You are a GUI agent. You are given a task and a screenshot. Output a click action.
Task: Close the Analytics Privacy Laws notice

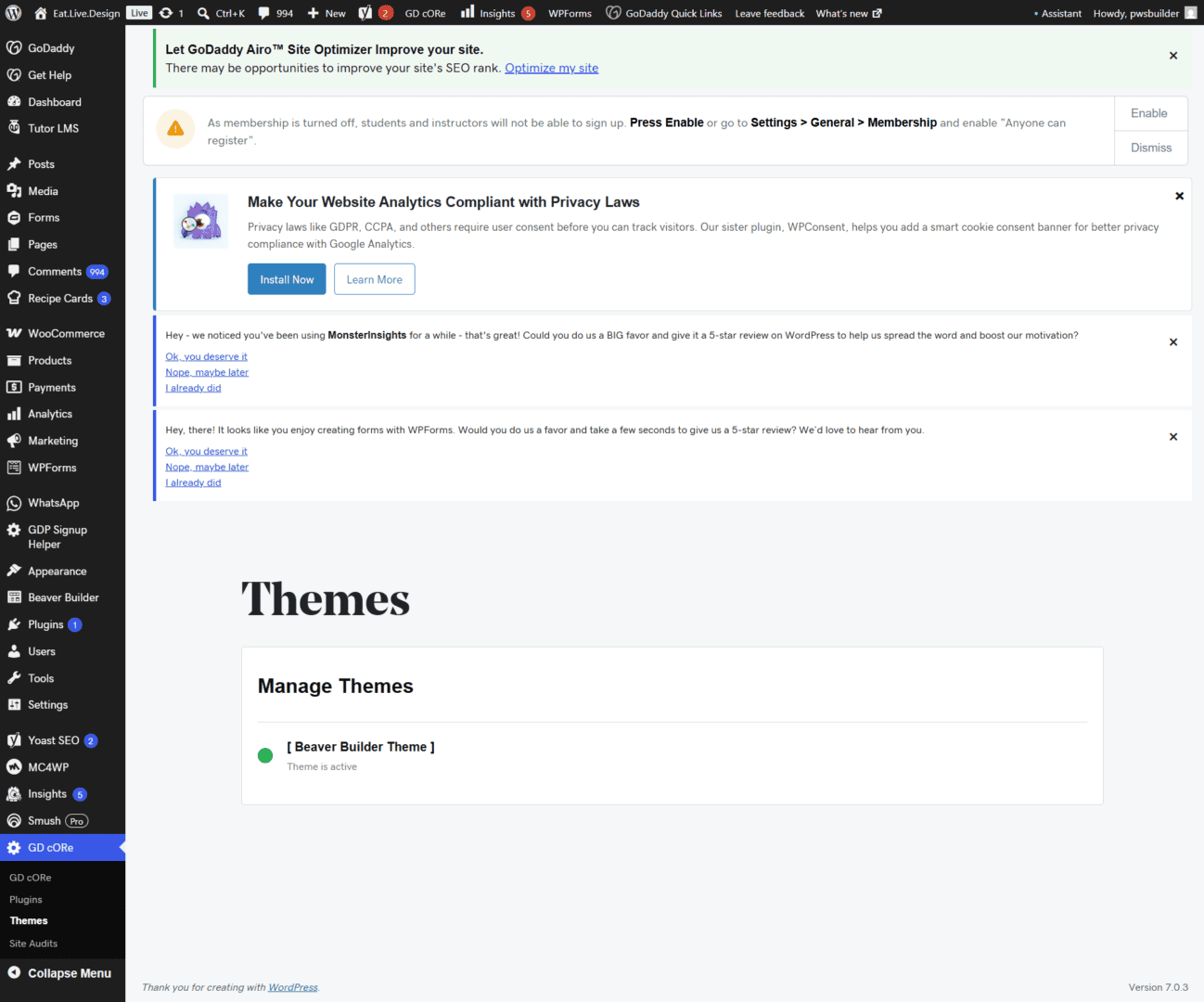click(x=1180, y=196)
